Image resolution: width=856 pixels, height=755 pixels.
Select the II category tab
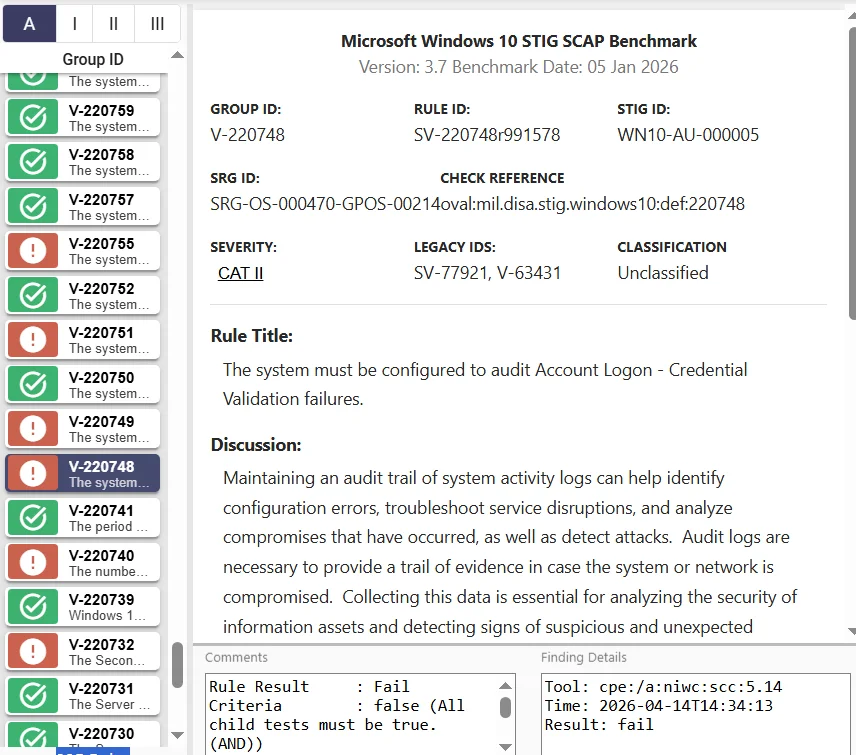pos(114,23)
